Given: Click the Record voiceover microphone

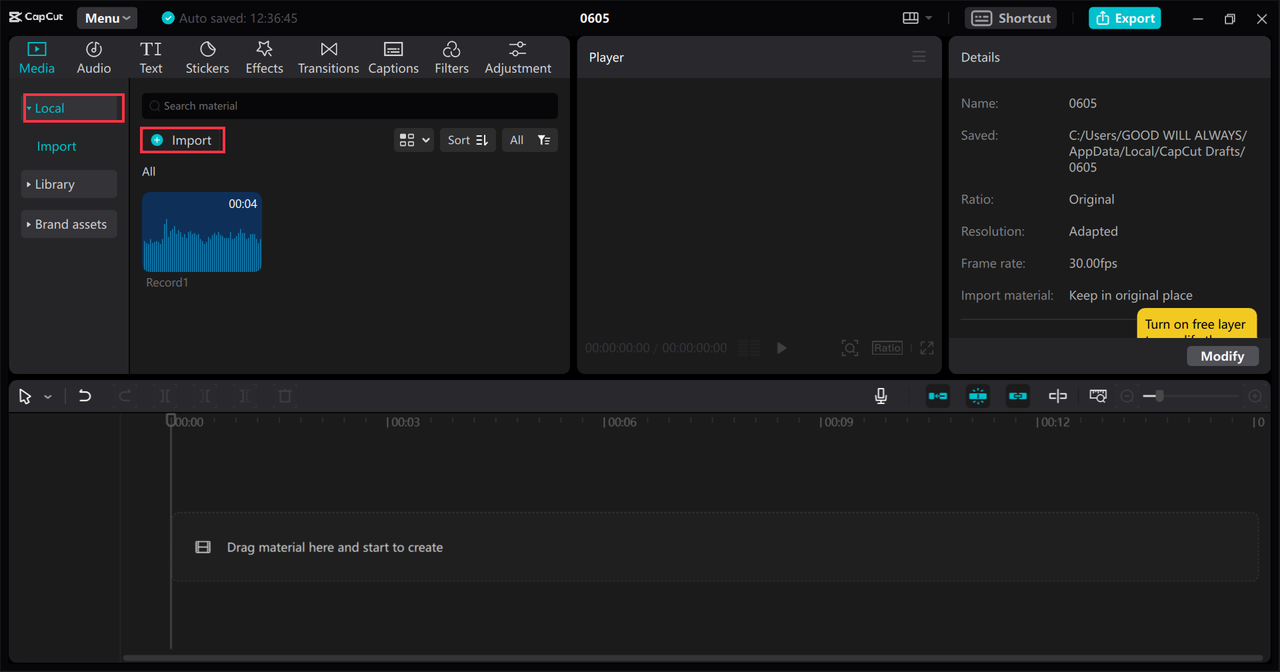Looking at the screenshot, I should click(x=881, y=396).
